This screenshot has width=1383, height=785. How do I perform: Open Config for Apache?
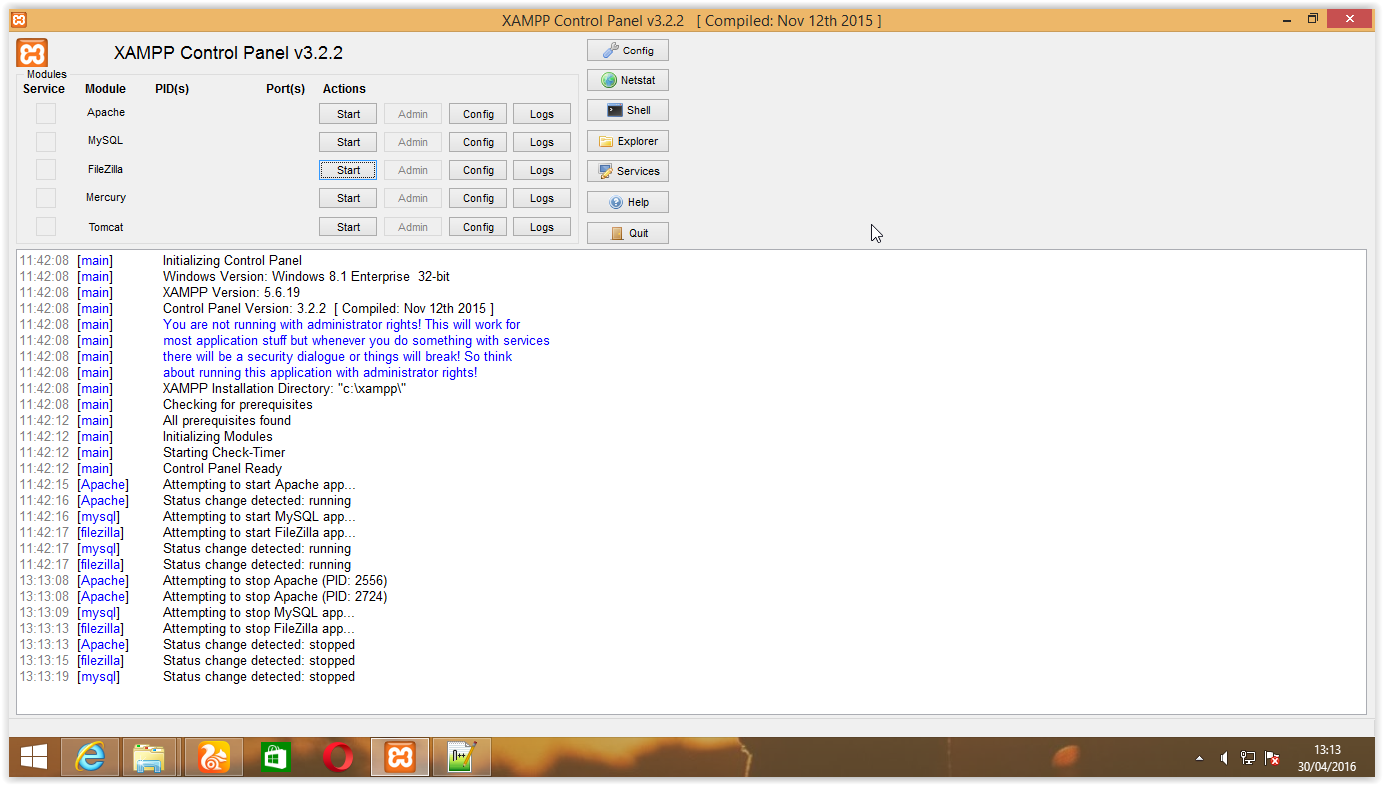point(478,114)
